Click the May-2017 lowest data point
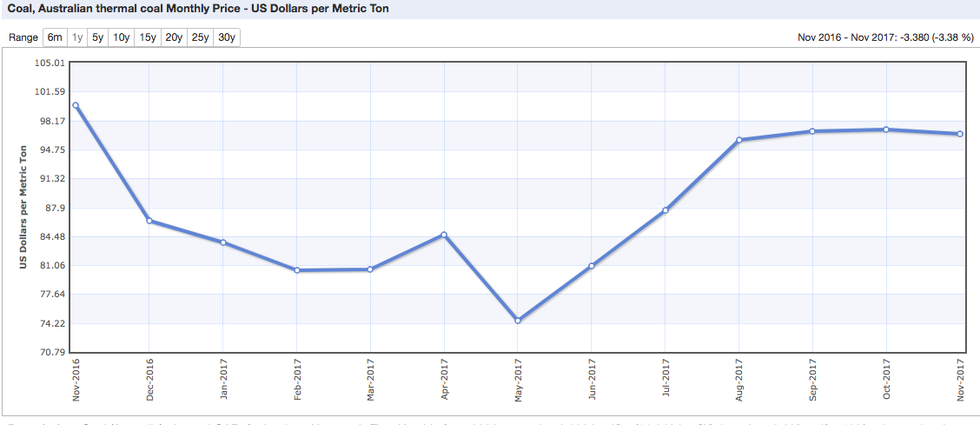 pos(518,320)
